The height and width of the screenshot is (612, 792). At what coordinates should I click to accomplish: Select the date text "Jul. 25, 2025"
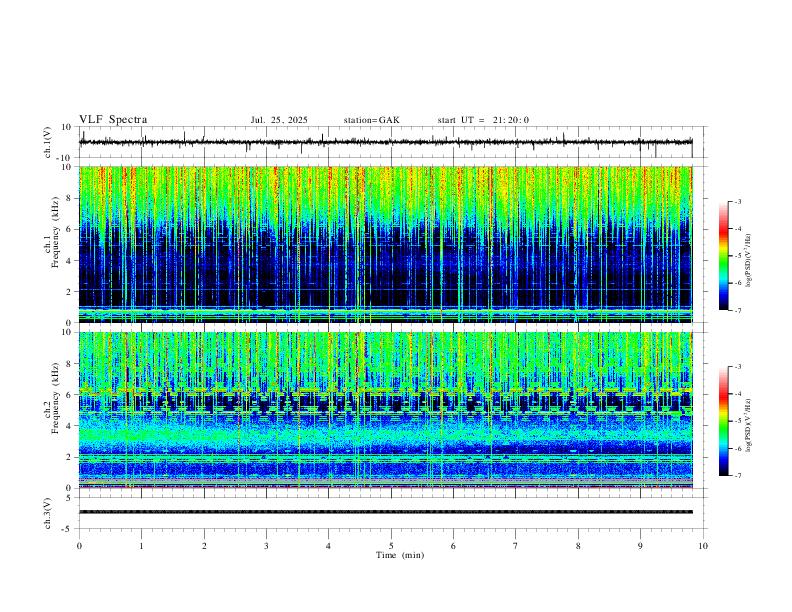click(x=279, y=120)
